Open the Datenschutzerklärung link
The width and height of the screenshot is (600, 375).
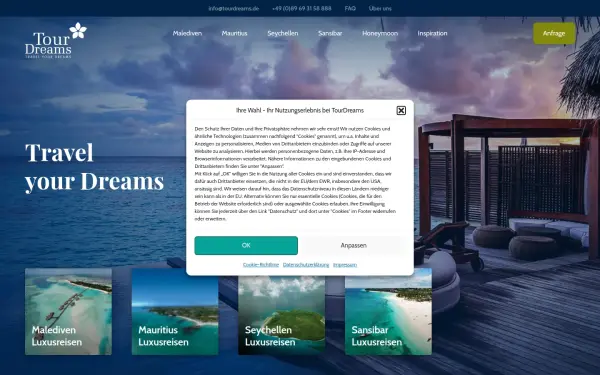[306, 265]
